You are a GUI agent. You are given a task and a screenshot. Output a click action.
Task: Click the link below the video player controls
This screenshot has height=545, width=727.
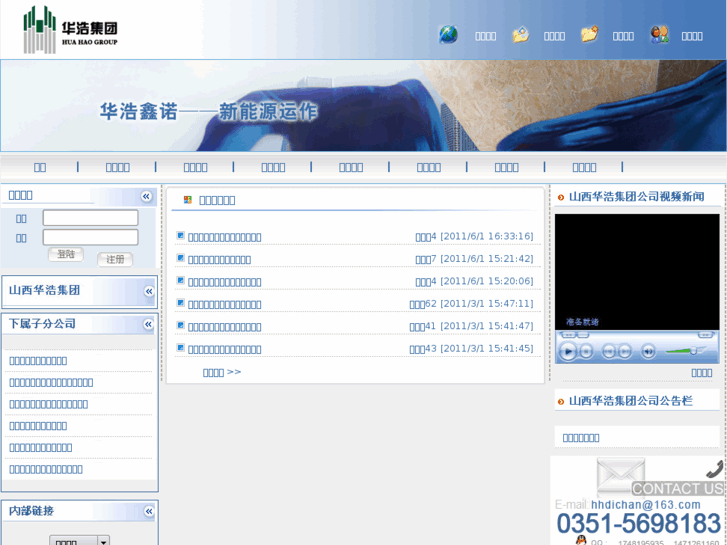[701, 372]
